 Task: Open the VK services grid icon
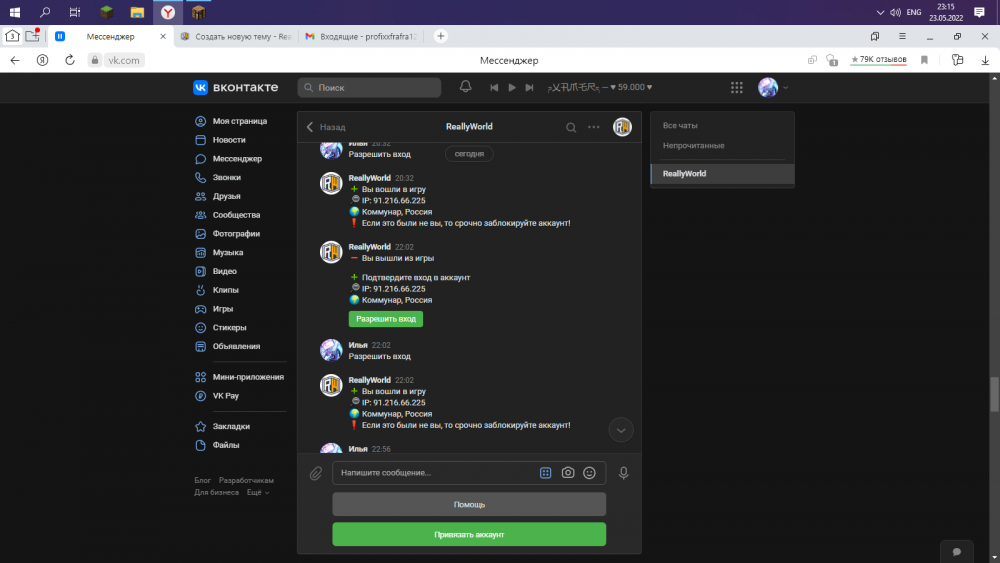737,87
